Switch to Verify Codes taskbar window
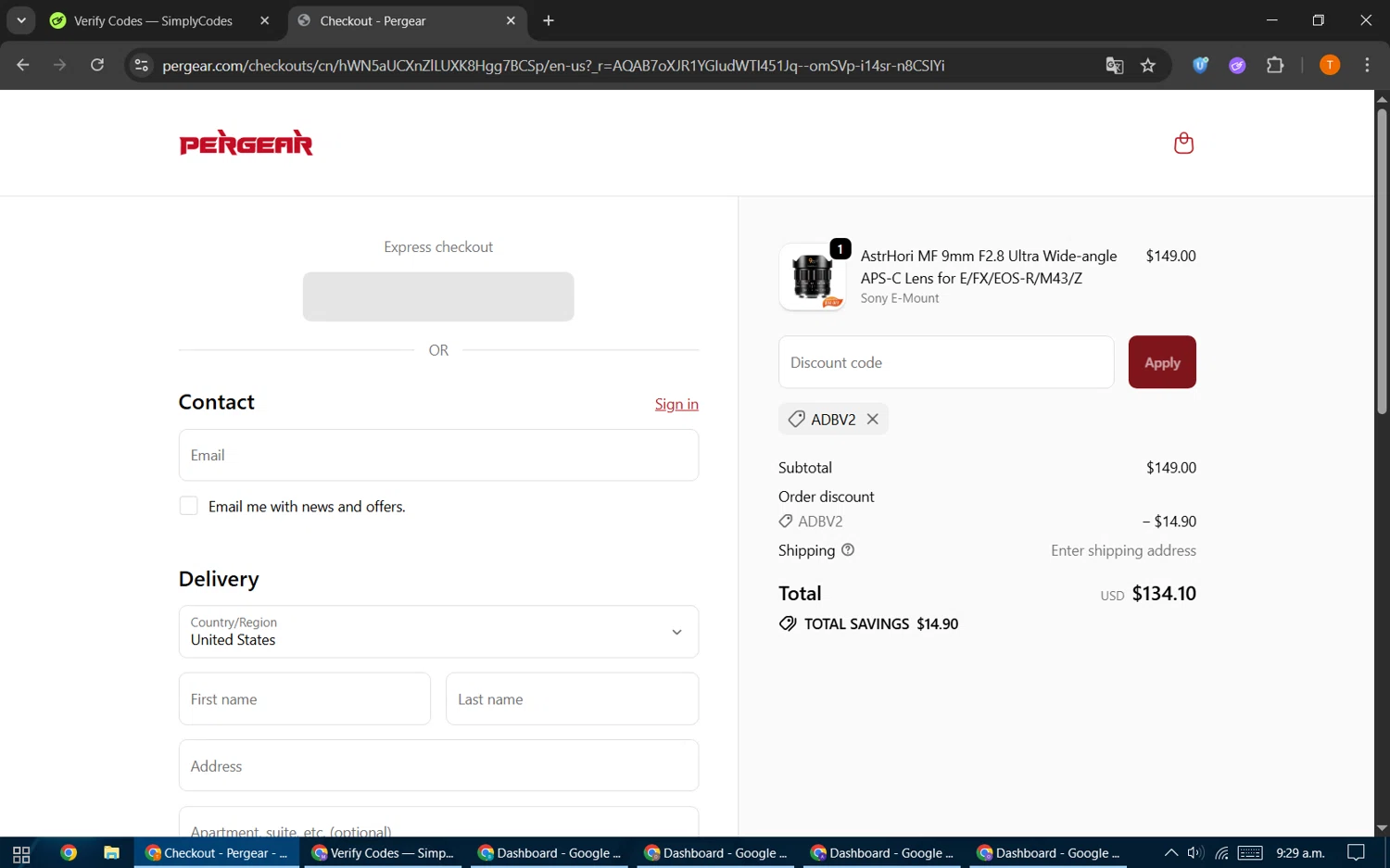This screenshot has width=1390, height=868. (383, 853)
